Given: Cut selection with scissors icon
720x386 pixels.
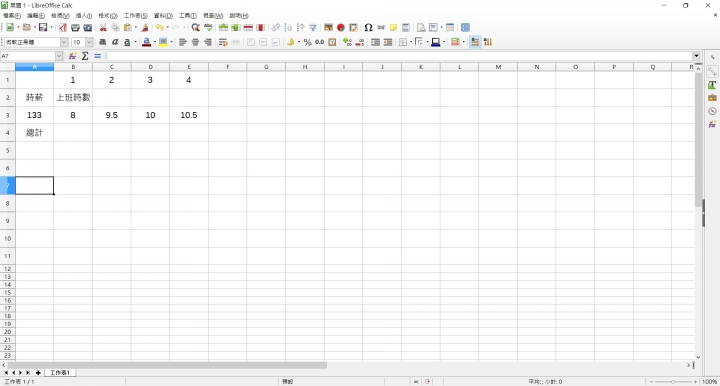Looking at the screenshot, I should tap(103, 28).
